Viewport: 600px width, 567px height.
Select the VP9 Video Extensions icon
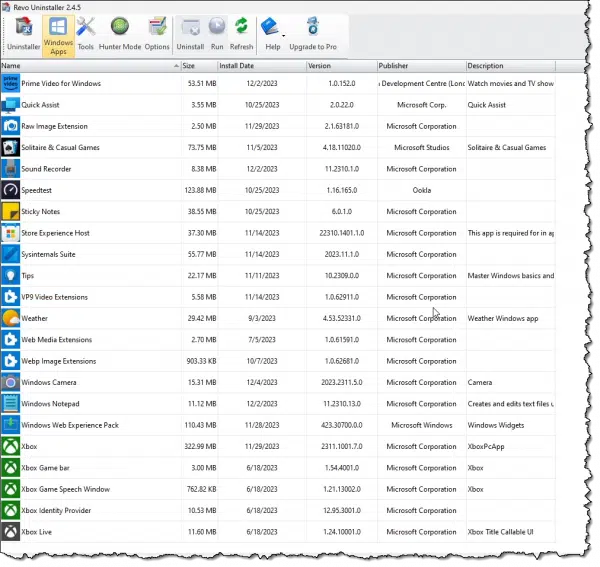pyautogui.click(x=10, y=297)
